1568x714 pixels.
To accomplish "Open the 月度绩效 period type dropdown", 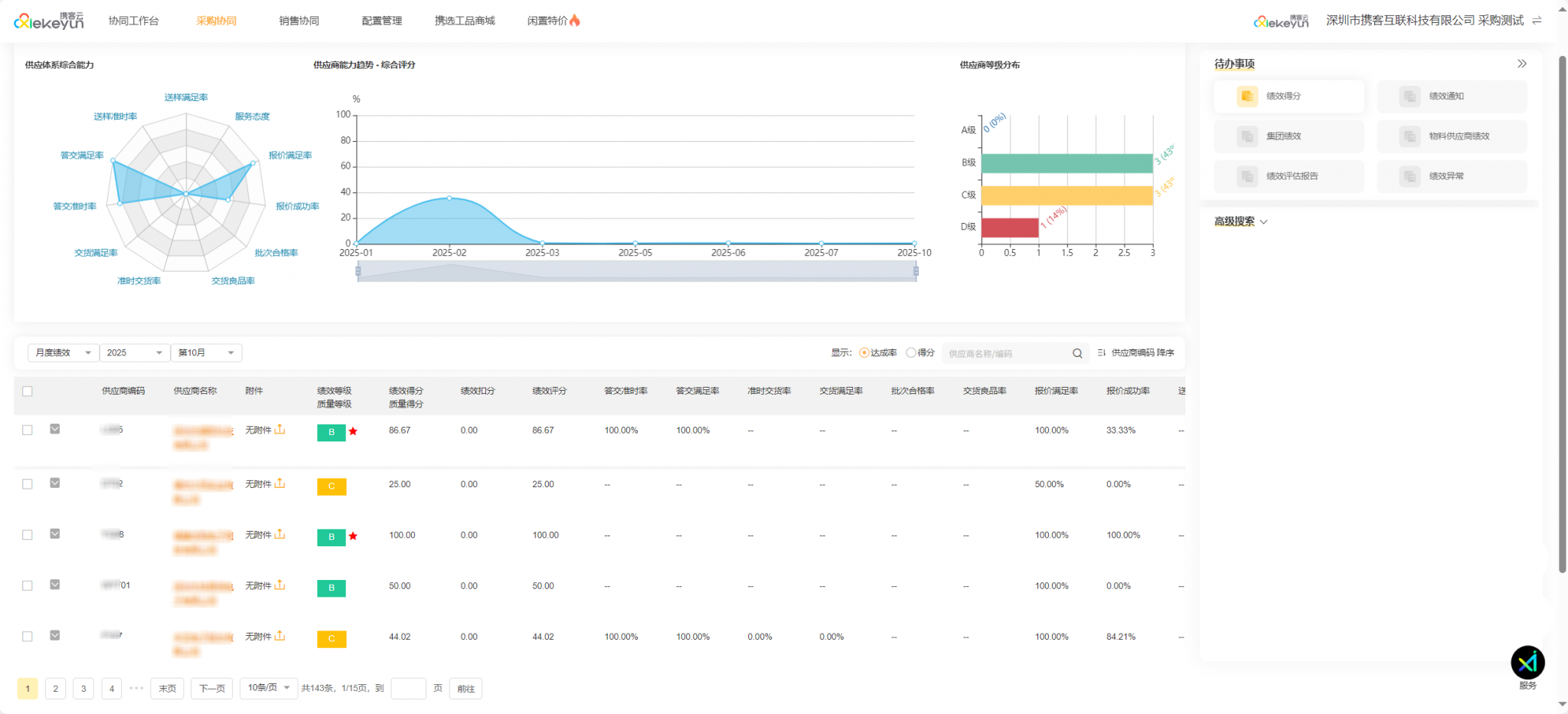I will [63, 353].
